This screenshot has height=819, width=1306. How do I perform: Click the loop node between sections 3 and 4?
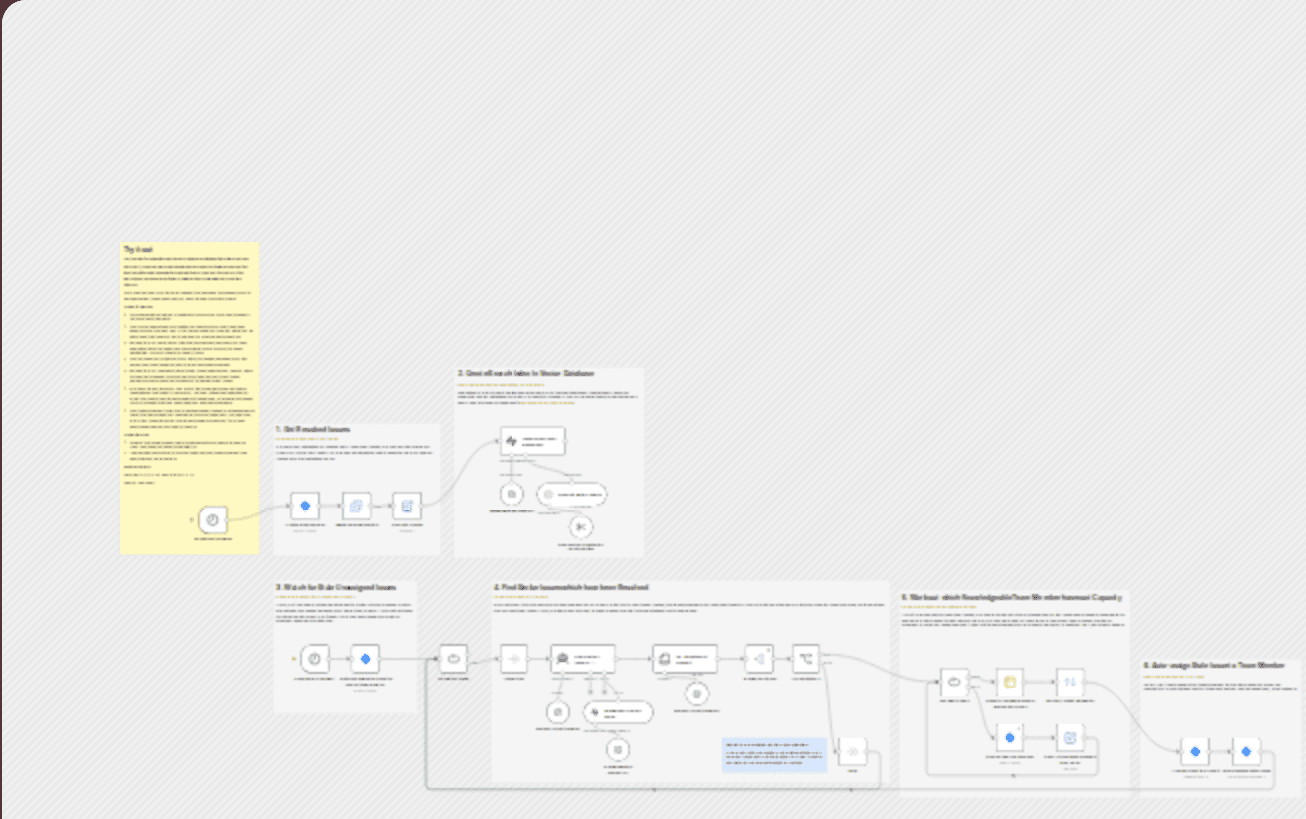pos(454,659)
